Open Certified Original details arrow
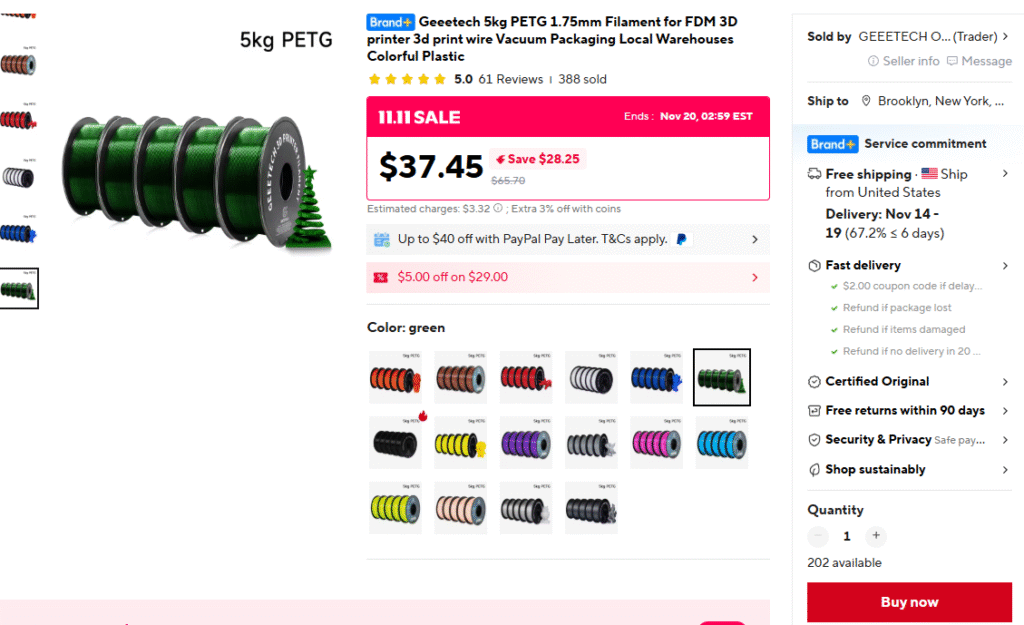 1005,382
